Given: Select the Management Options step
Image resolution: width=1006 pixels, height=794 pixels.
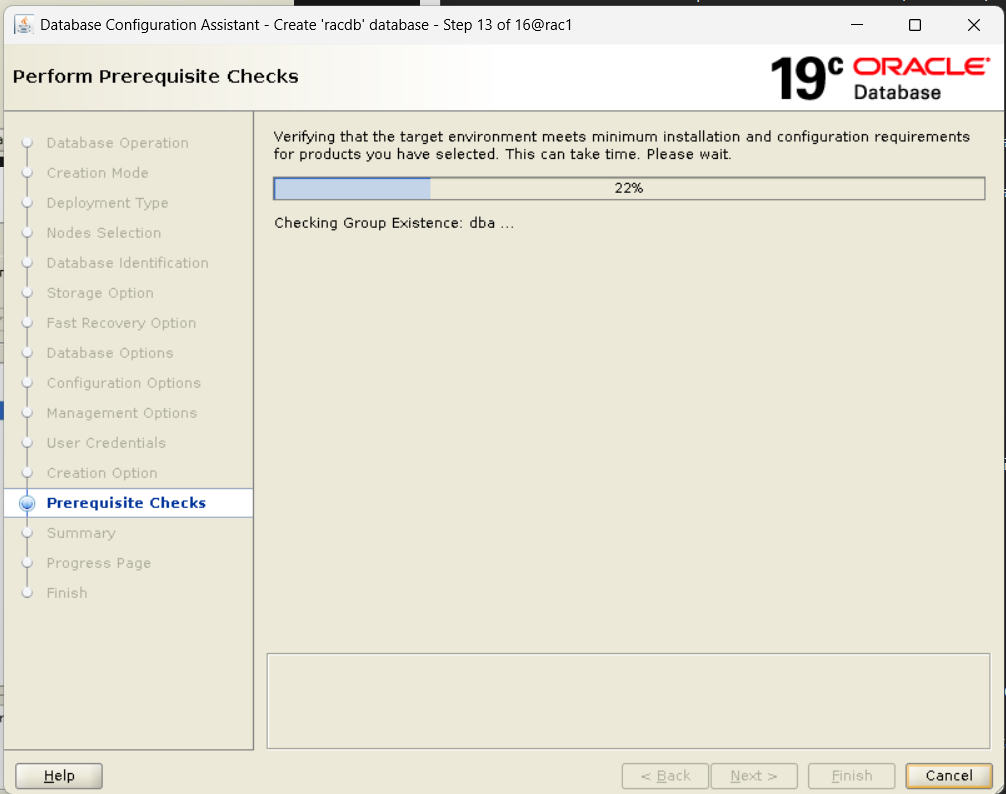Looking at the screenshot, I should (x=121, y=413).
